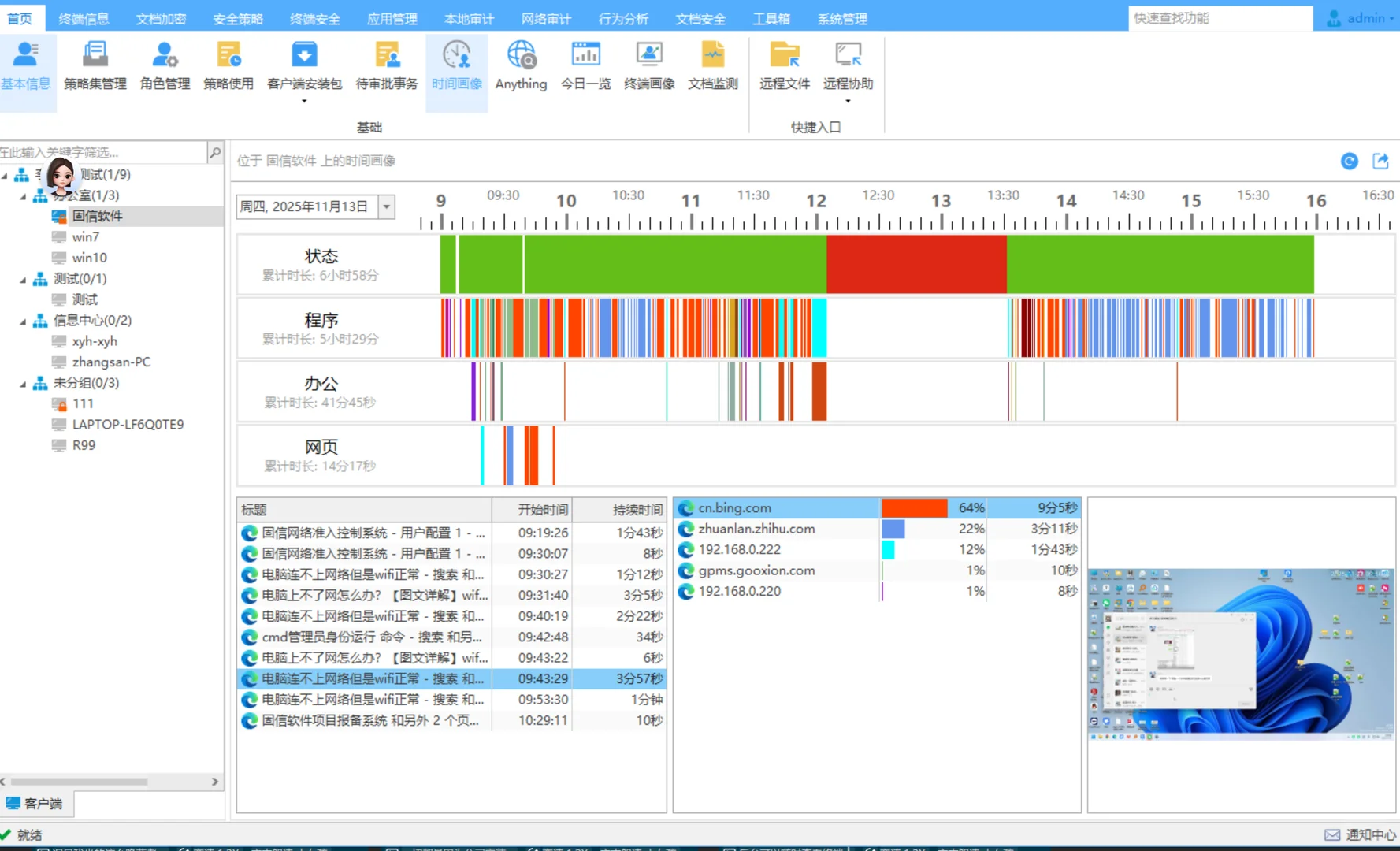Open the 网络审计 tab
The height and width of the screenshot is (851, 1400).
coord(546,18)
